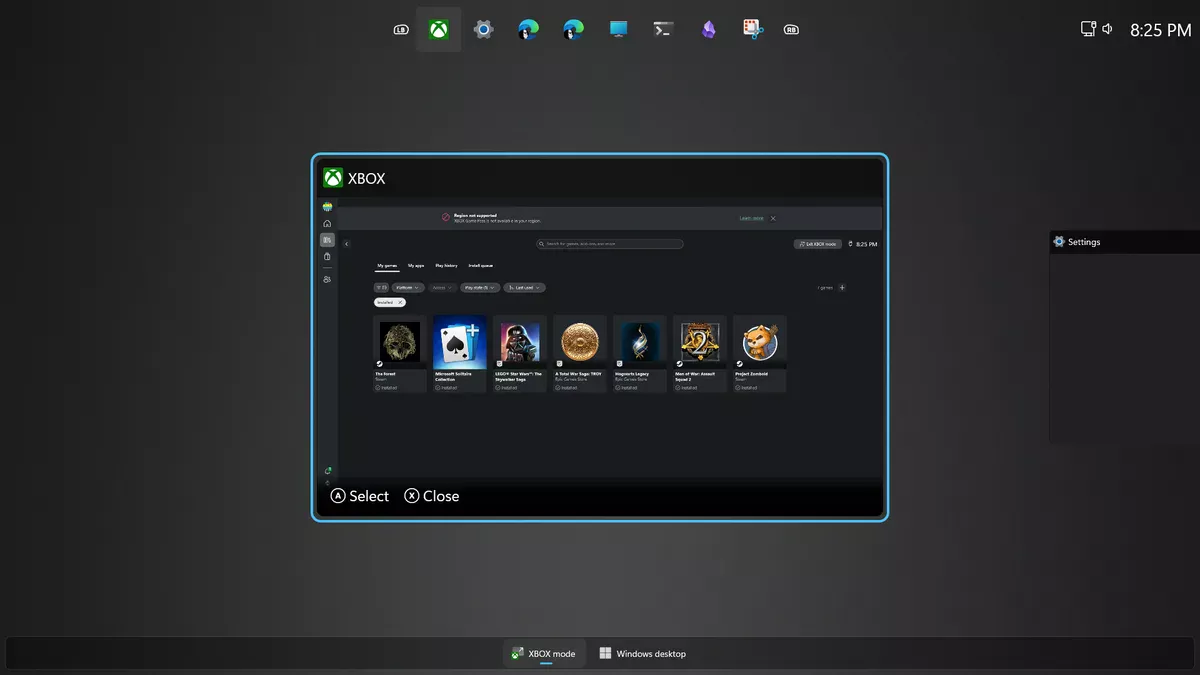
Task: Open the filter count button beside Platform
Action: click(x=381, y=287)
